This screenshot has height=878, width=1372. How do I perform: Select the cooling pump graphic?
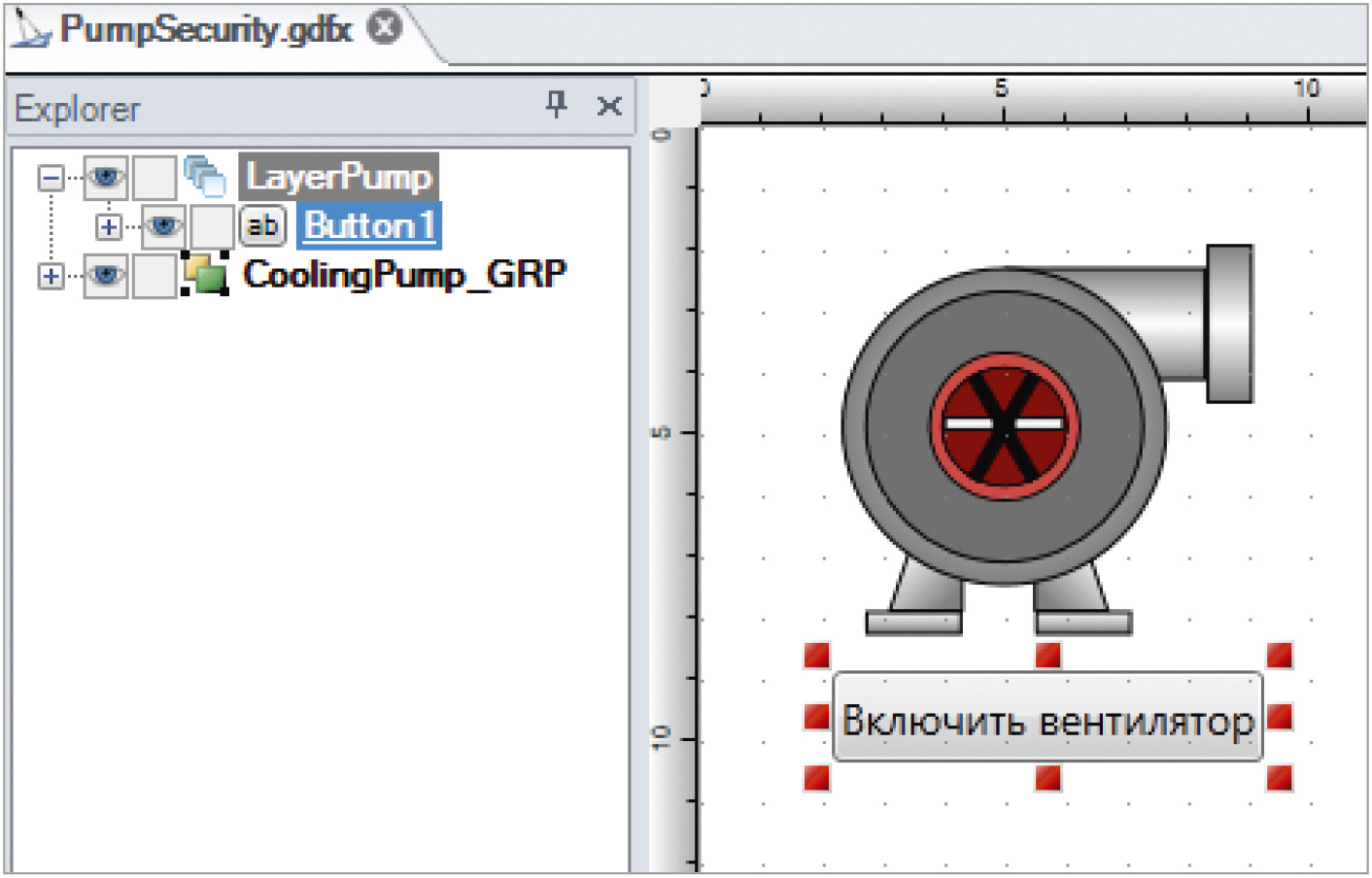pyautogui.click(x=1047, y=440)
